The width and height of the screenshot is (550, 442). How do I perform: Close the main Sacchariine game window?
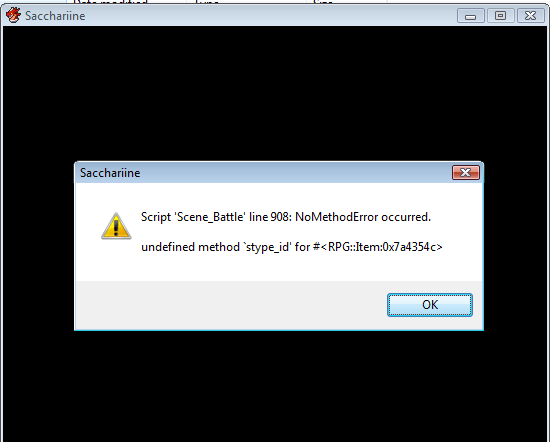point(530,16)
